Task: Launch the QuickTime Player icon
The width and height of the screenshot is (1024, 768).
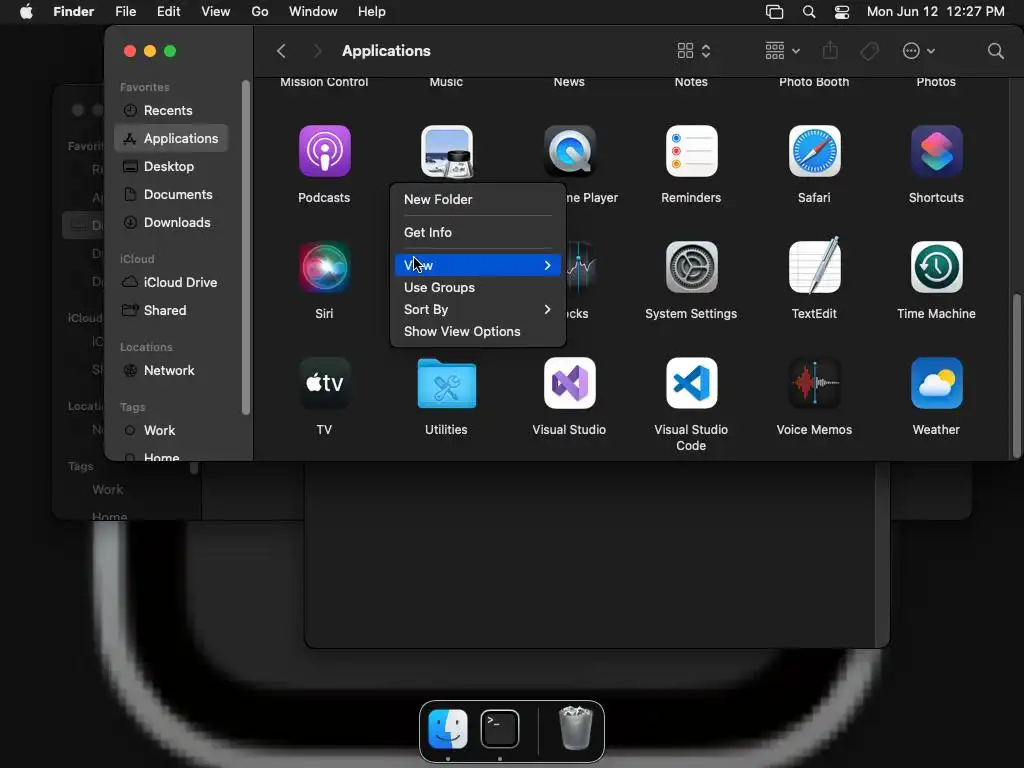Action: click(569, 152)
